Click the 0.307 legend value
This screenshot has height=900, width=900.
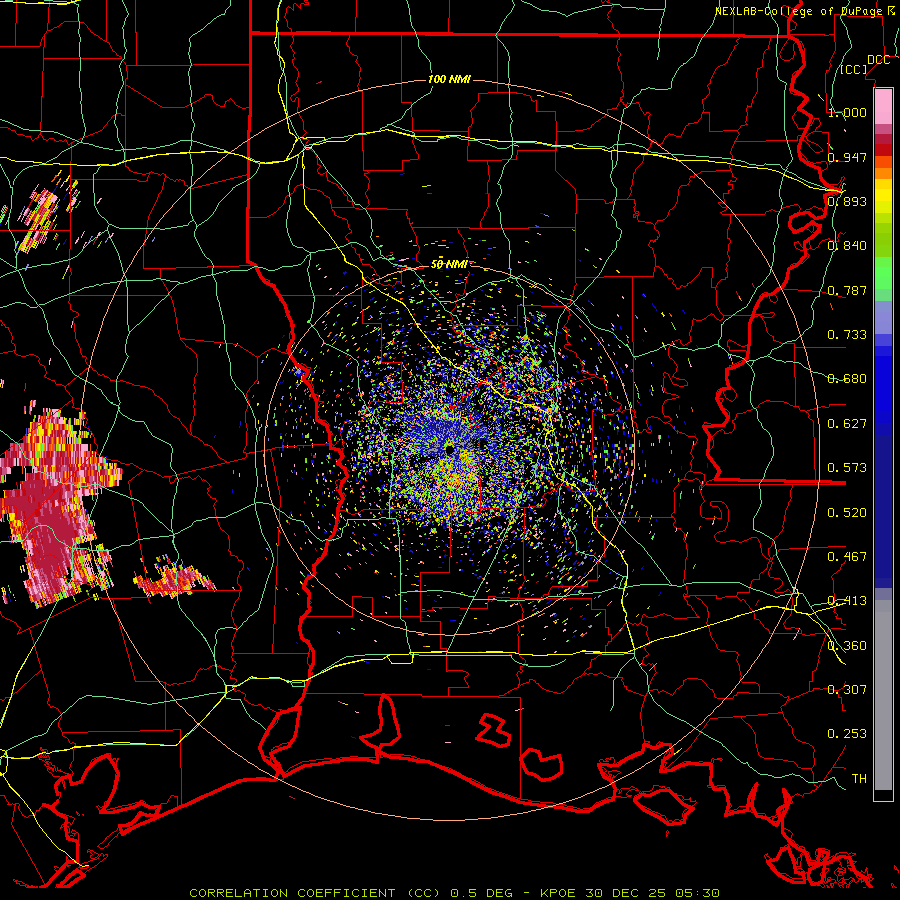pyautogui.click(x=847, y=690)
